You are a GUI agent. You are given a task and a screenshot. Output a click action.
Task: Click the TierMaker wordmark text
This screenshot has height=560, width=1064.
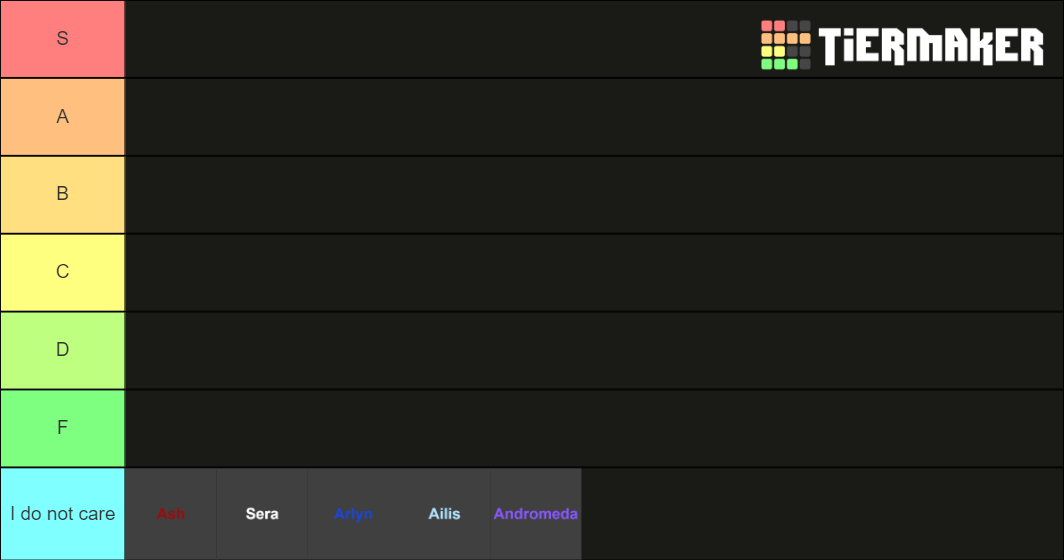(x=931, y=46)
